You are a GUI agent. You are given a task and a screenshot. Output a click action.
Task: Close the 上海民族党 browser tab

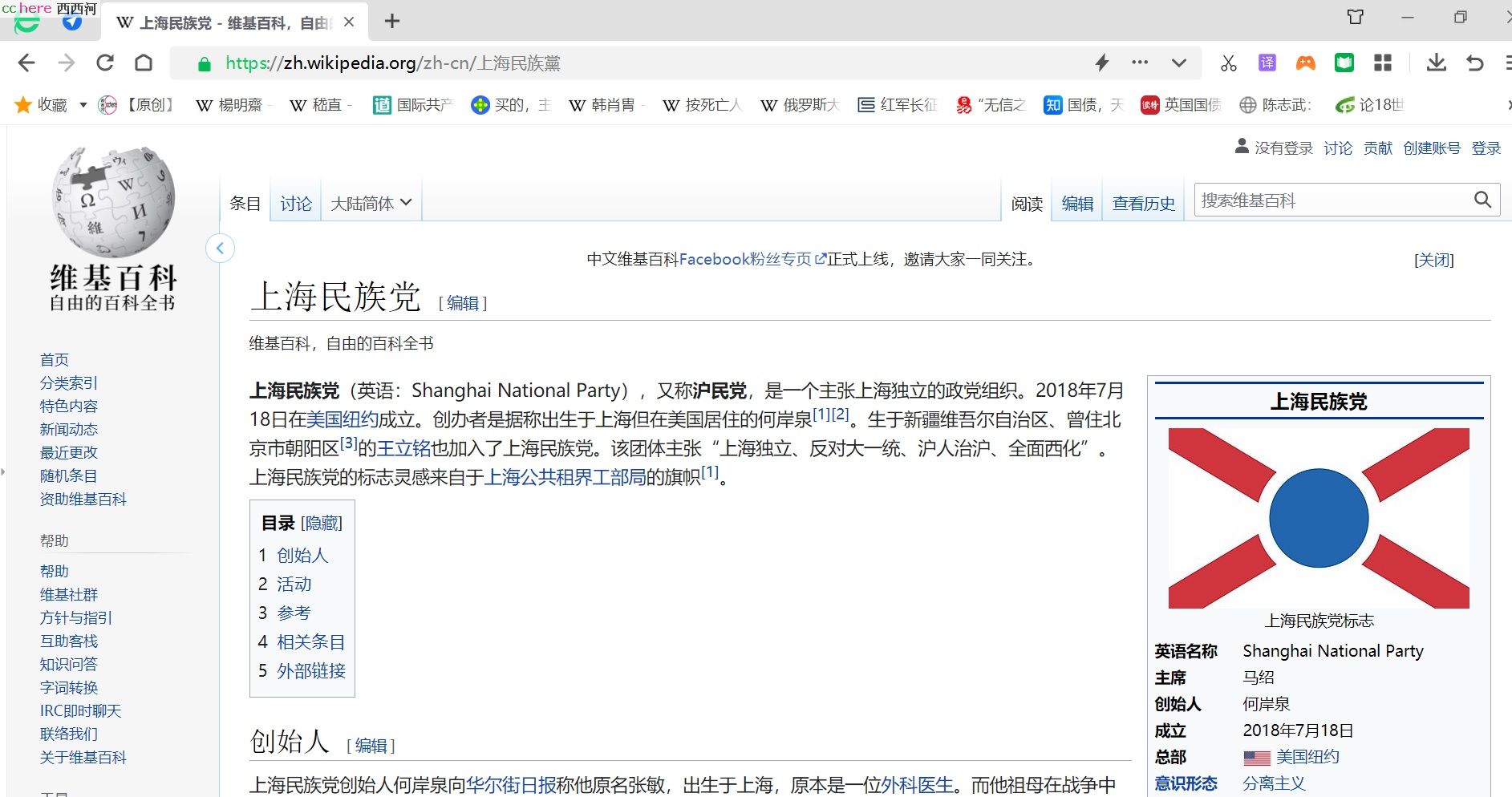pos(349,22)
